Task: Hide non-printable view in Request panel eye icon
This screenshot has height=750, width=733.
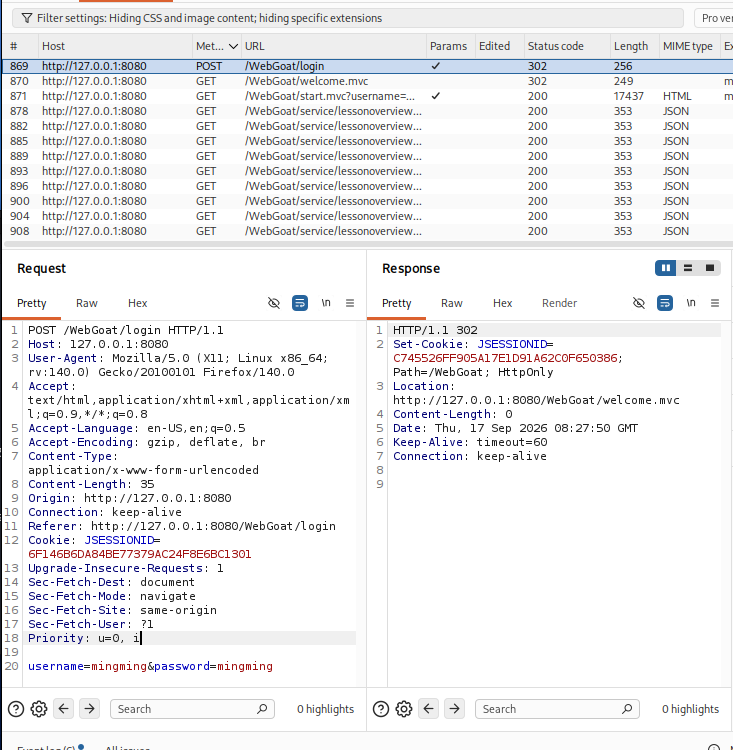Action: coord(274,303)
